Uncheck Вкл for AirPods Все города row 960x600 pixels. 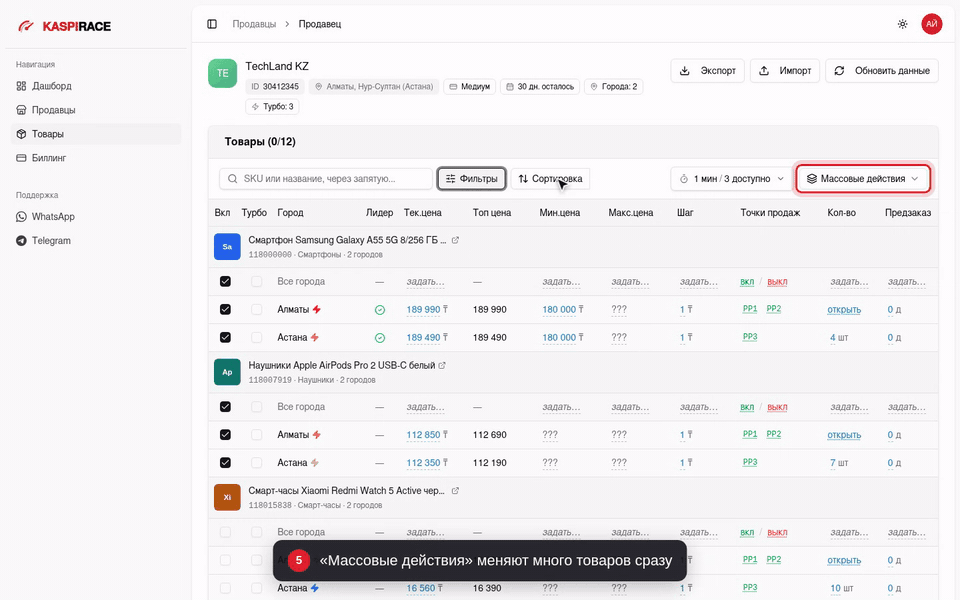tap(225, 407)
